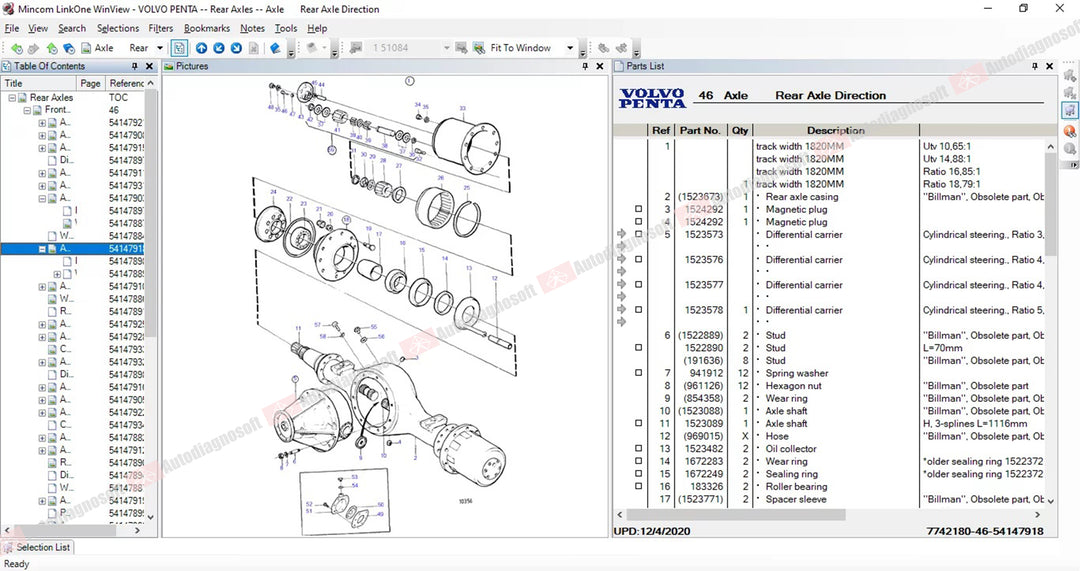1080x571 pixels.
Task: Open the 1 51084 picture dropdown
Action: point(446,48)
